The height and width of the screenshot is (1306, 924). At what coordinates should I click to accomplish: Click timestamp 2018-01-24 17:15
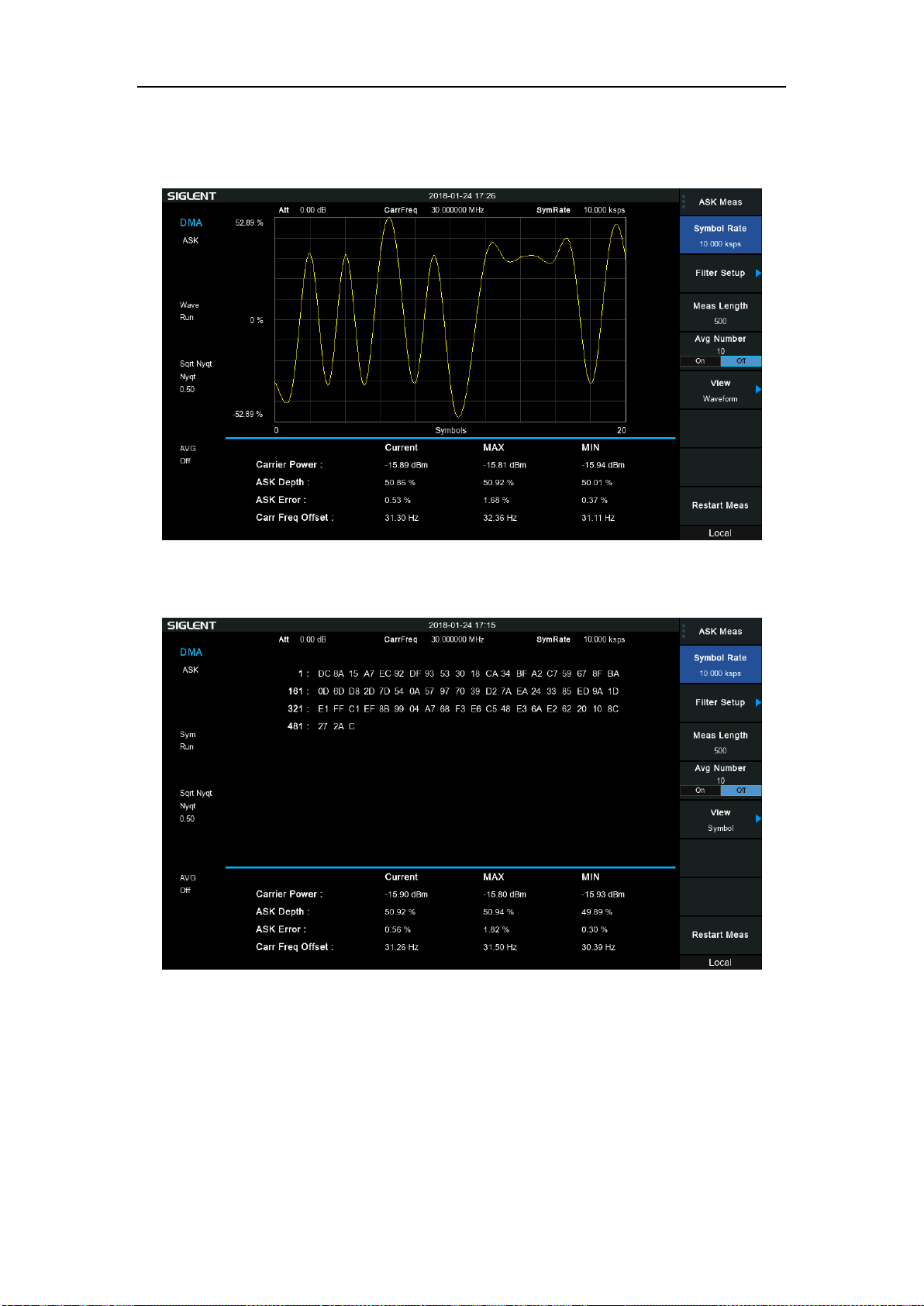point(462,625)
